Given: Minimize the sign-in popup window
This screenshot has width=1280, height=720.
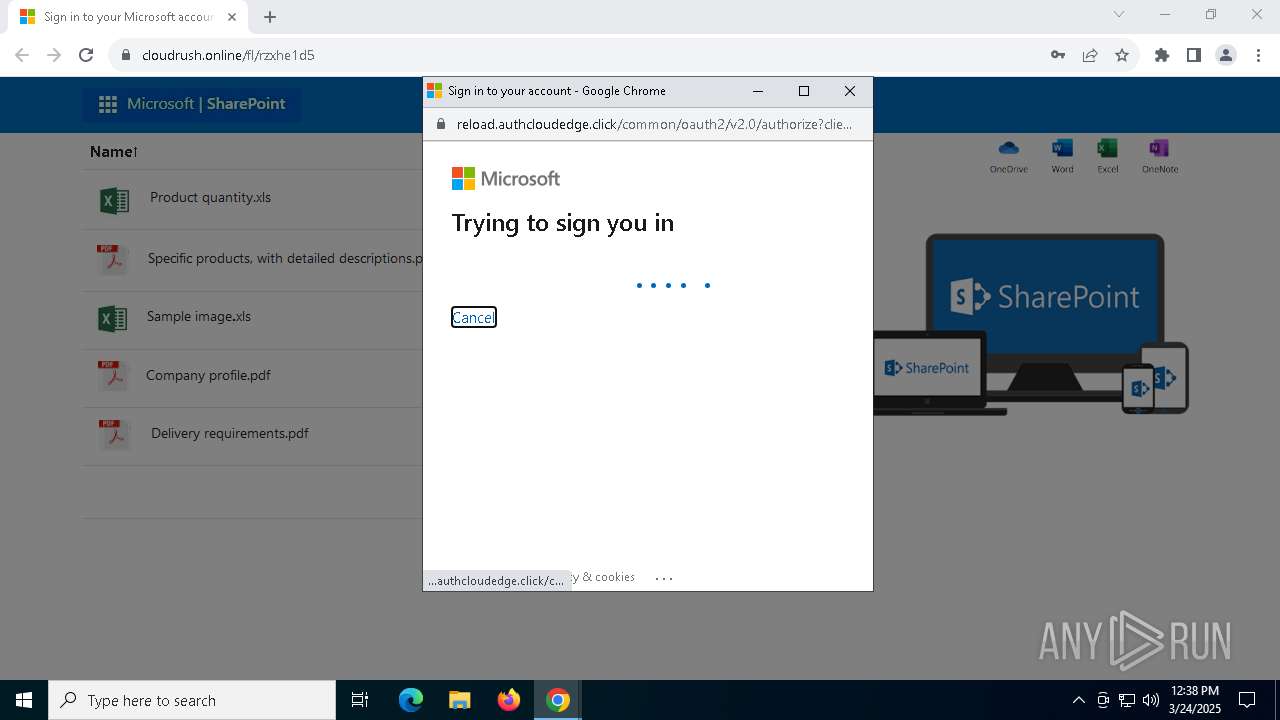Looking at the screenshot, I should coord(758,91).
